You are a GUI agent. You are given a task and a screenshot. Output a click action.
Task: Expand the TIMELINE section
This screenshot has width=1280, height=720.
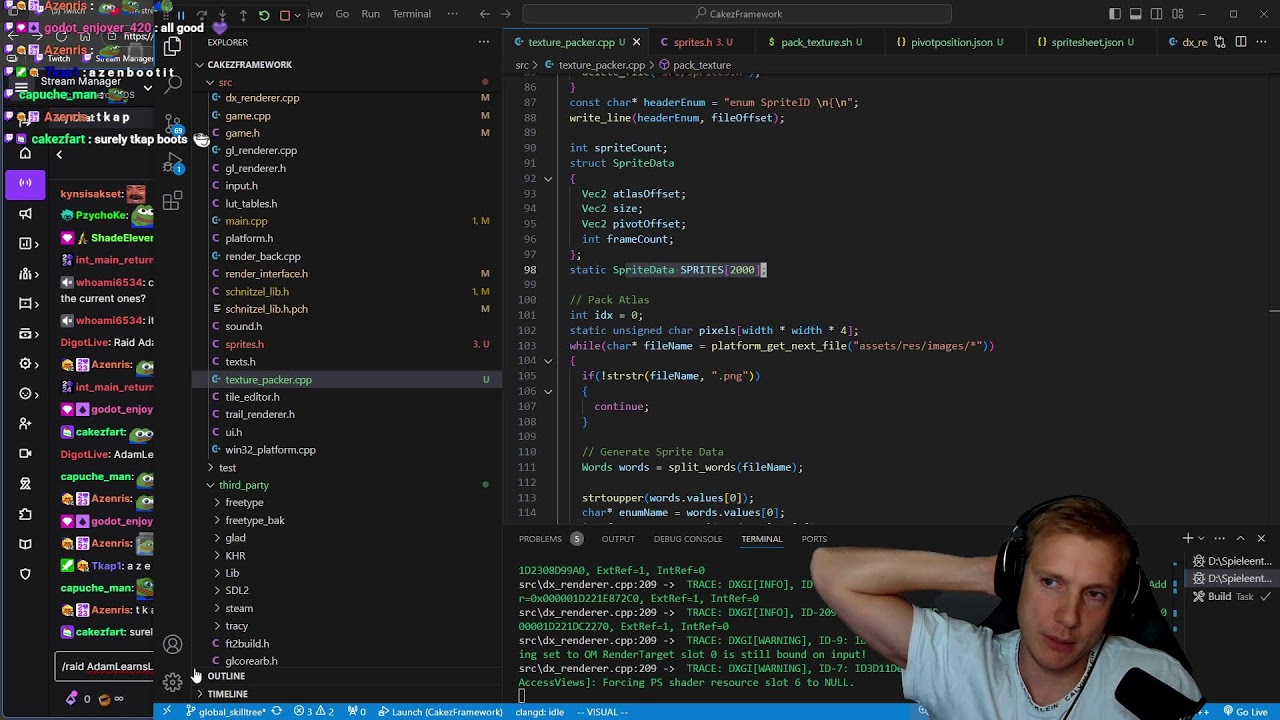point(227,694)
